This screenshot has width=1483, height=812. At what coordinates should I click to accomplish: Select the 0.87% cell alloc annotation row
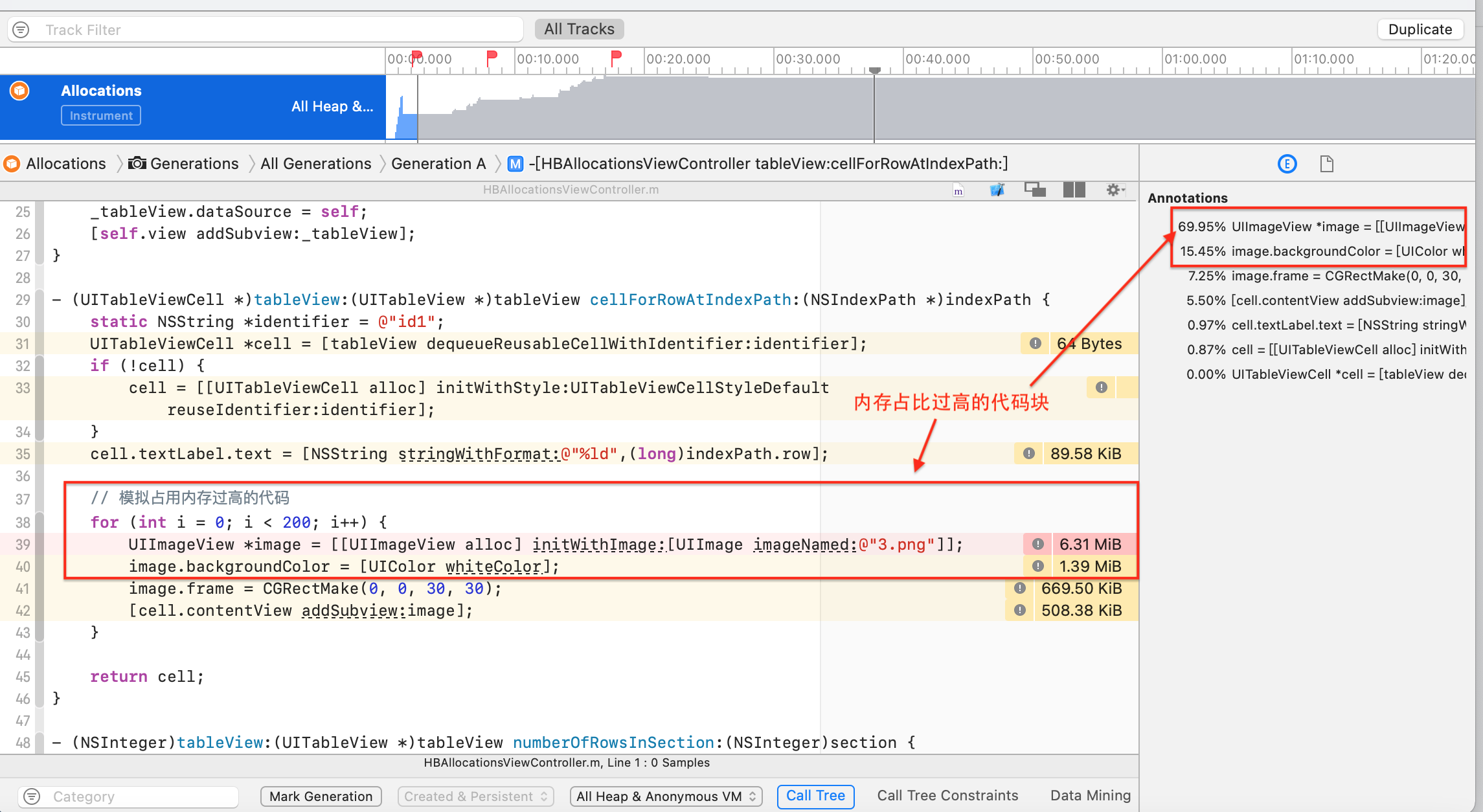click(1326, 350)
